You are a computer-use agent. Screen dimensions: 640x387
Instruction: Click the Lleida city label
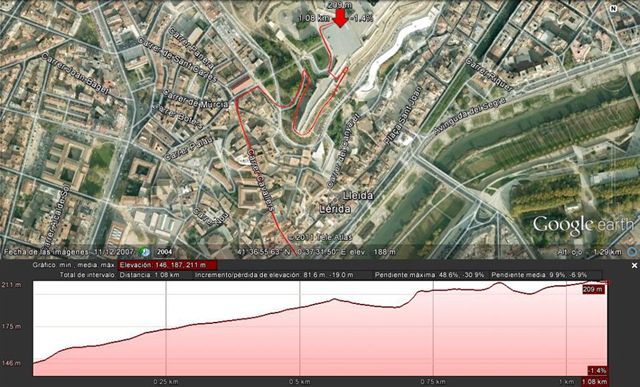358,196
